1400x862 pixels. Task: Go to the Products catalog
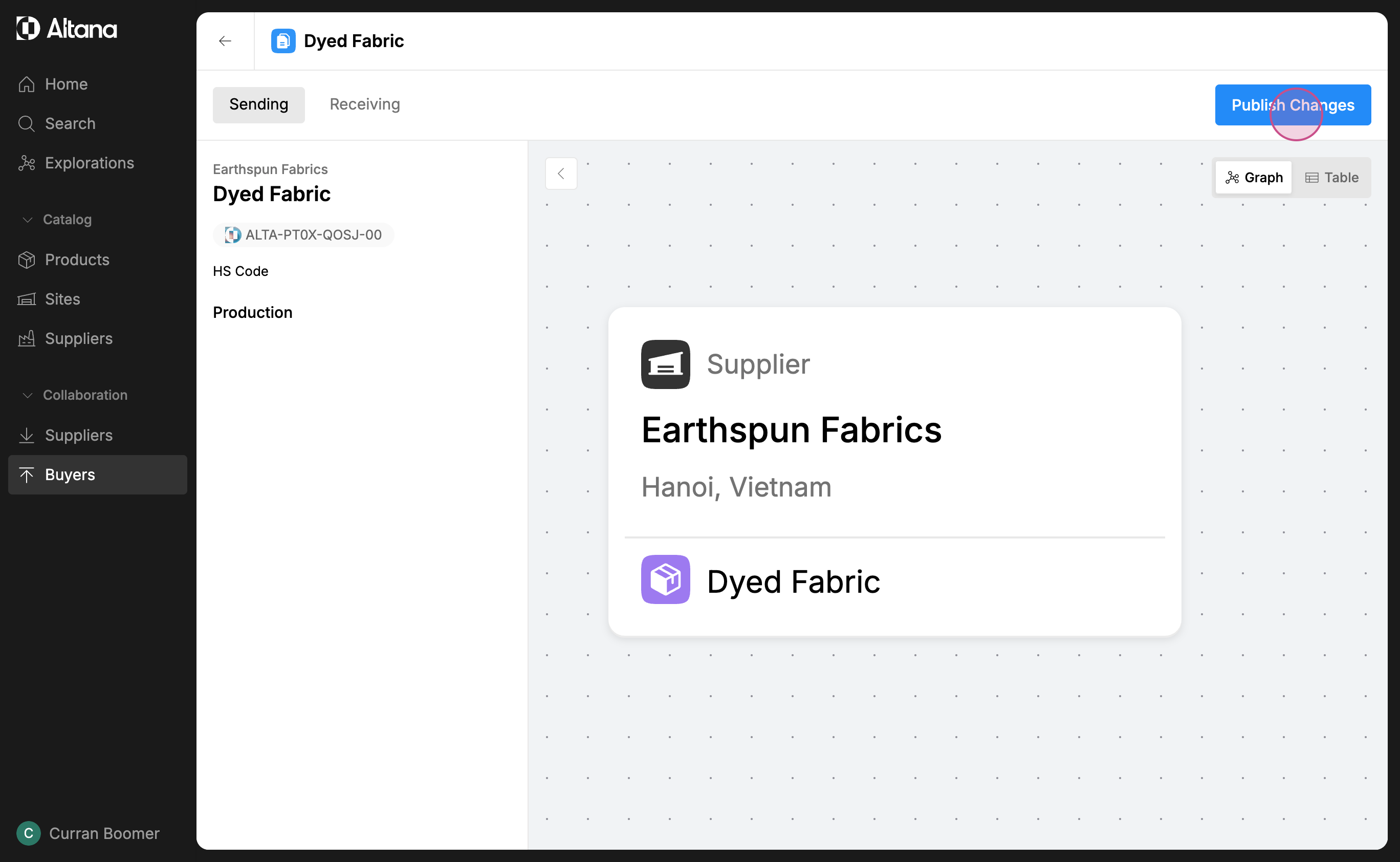(77, 260)
